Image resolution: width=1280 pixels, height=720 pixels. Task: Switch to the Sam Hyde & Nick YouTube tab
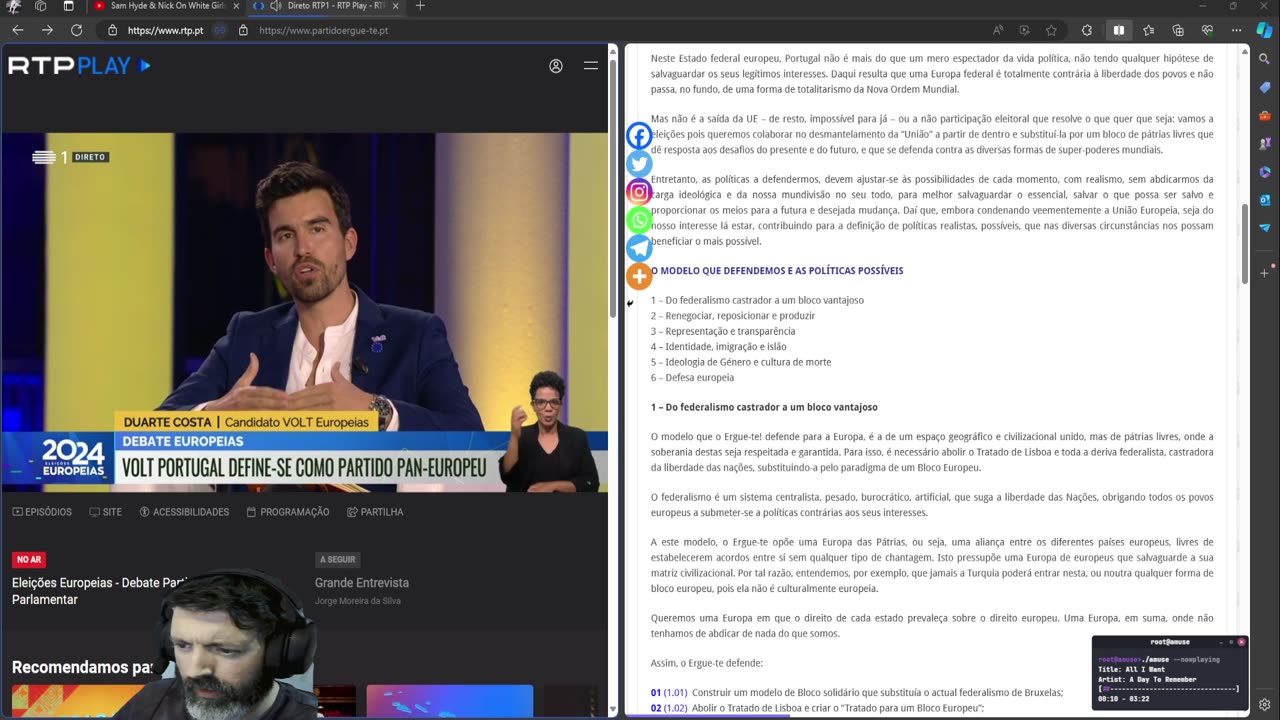(166, 6)
